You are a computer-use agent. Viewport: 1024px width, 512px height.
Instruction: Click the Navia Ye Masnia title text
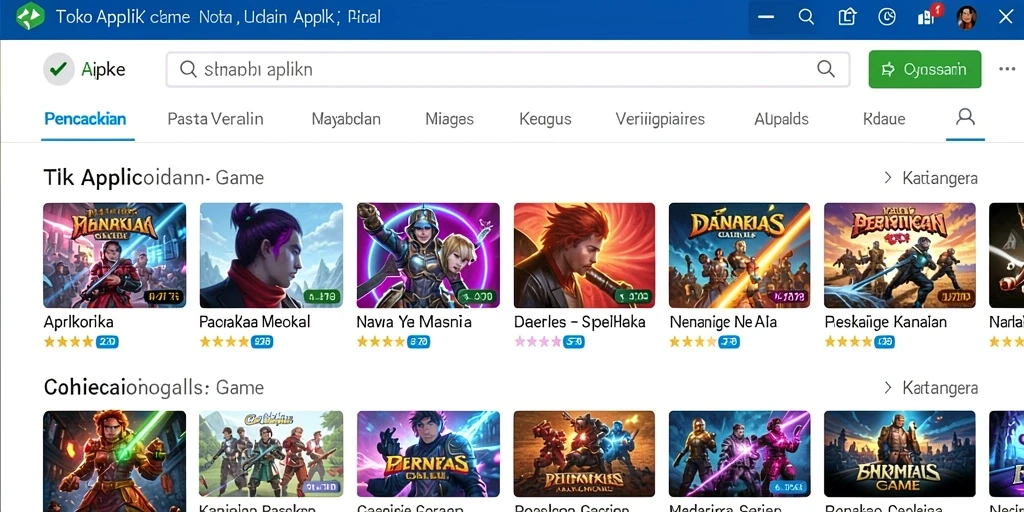[x=414, y=322]
